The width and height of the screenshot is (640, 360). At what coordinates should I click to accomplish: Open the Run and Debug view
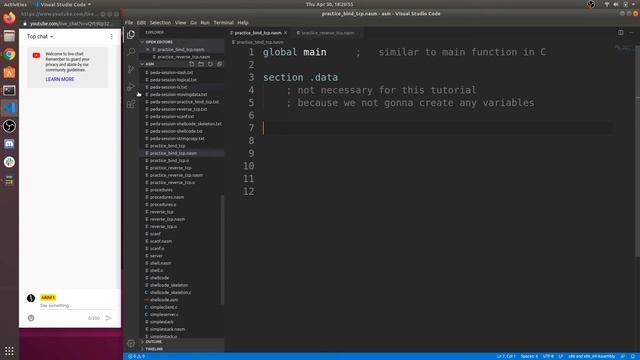coord(131,87)
